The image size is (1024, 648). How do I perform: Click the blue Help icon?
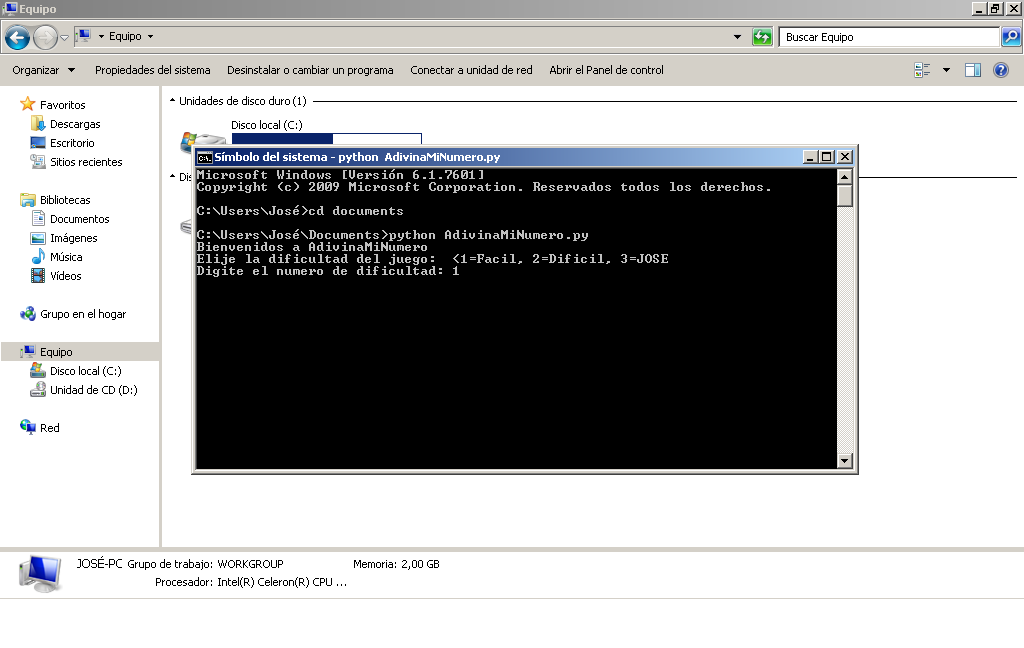point(1000,70)
